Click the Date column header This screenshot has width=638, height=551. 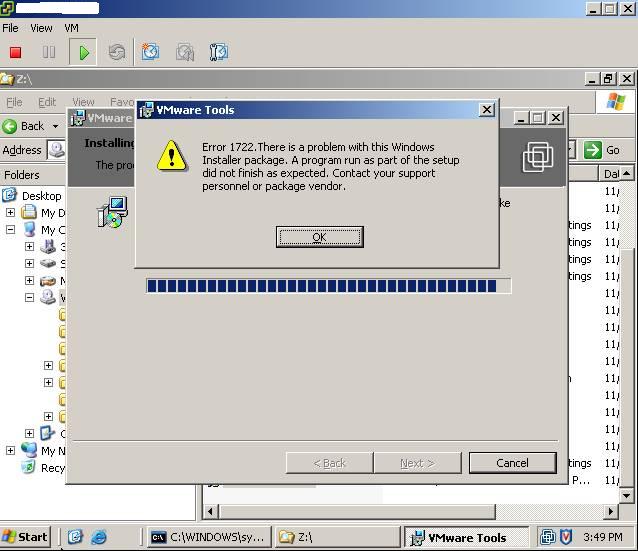click(610, 174)
